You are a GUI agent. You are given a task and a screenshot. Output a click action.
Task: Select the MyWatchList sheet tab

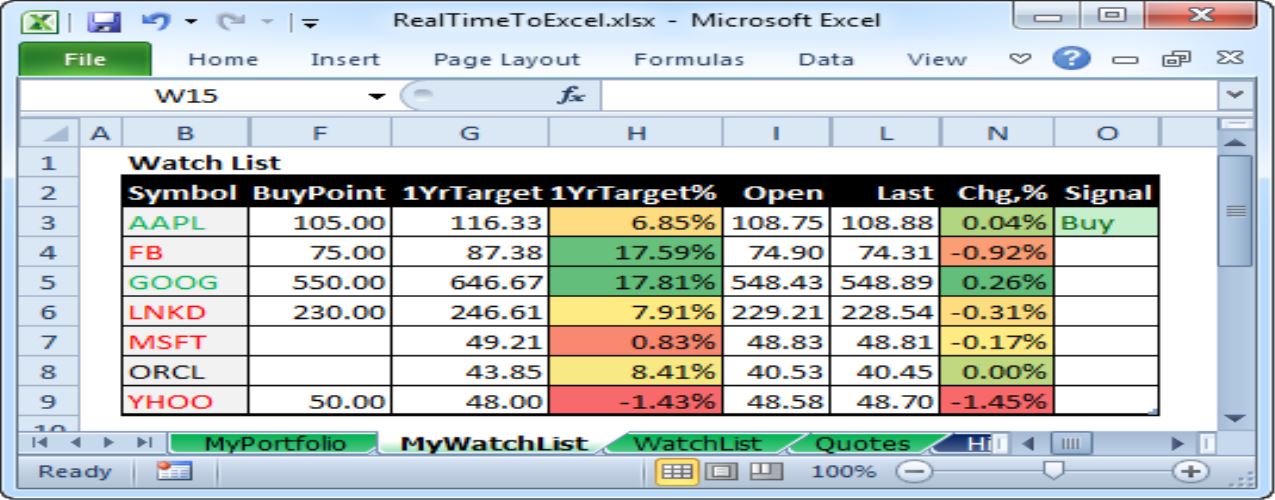point(494,443)
